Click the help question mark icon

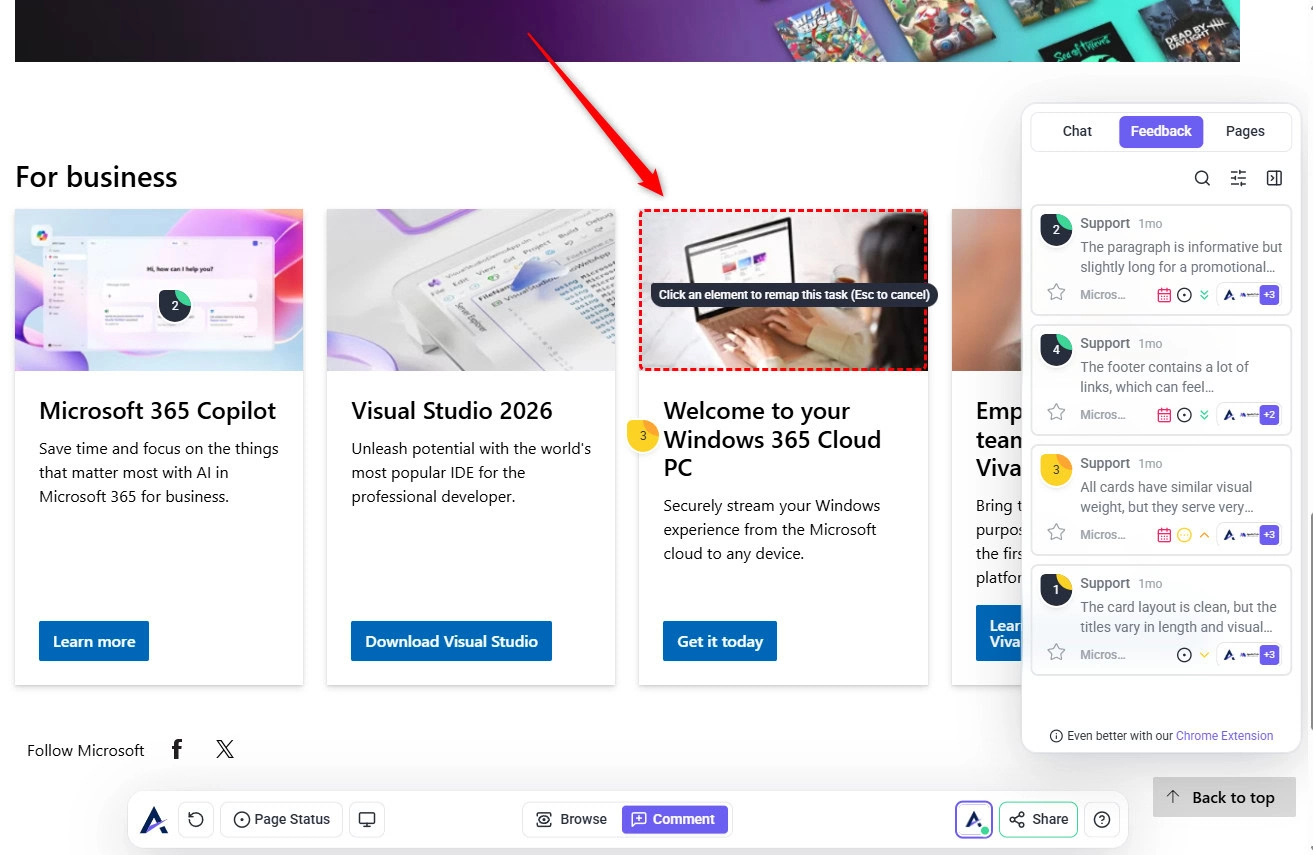tap(1102, 819)
